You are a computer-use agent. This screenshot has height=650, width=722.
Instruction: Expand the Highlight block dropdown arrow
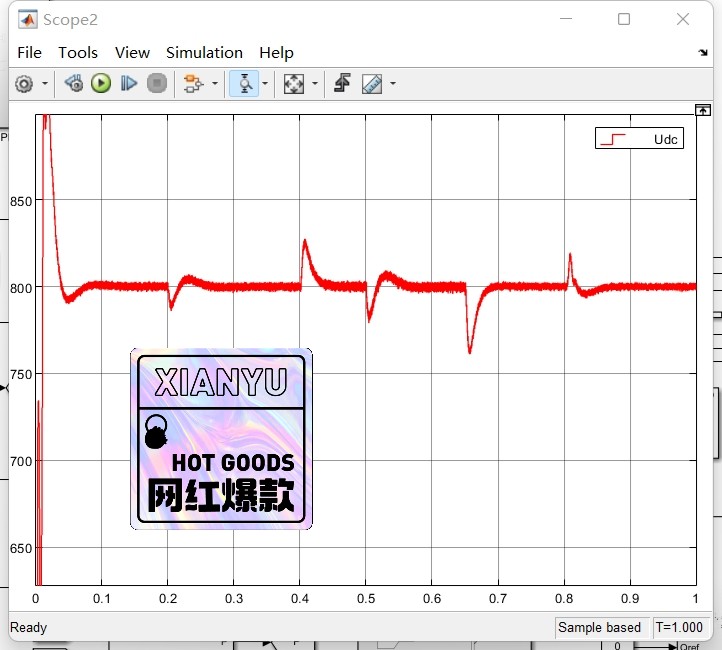[215, 84]
